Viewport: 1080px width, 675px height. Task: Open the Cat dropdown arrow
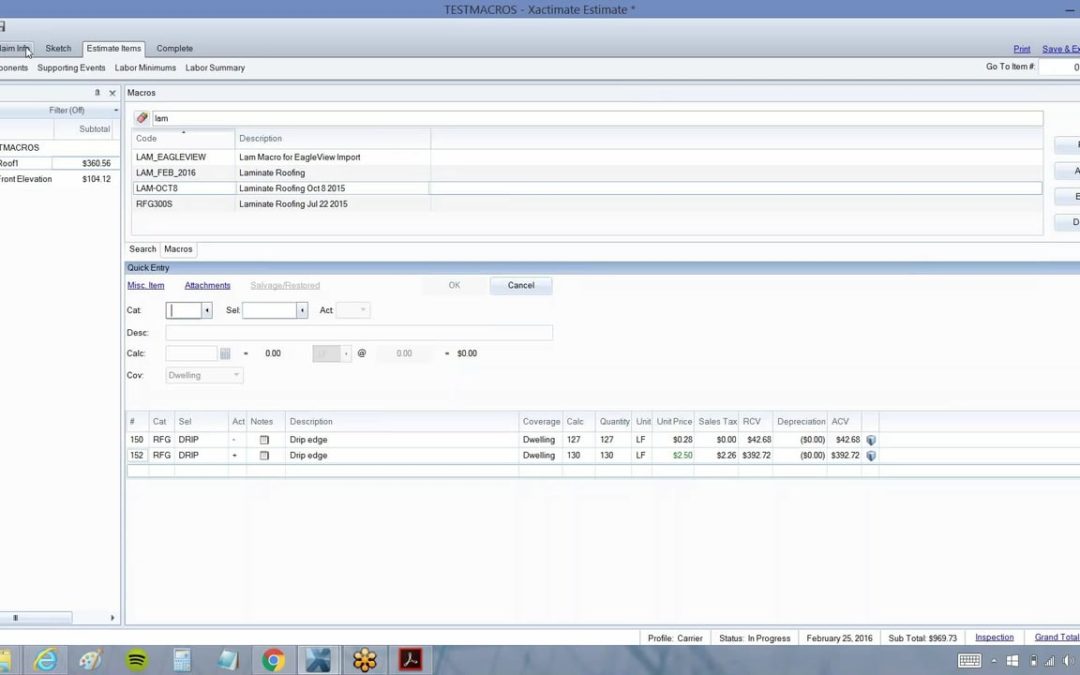point(207,311)
